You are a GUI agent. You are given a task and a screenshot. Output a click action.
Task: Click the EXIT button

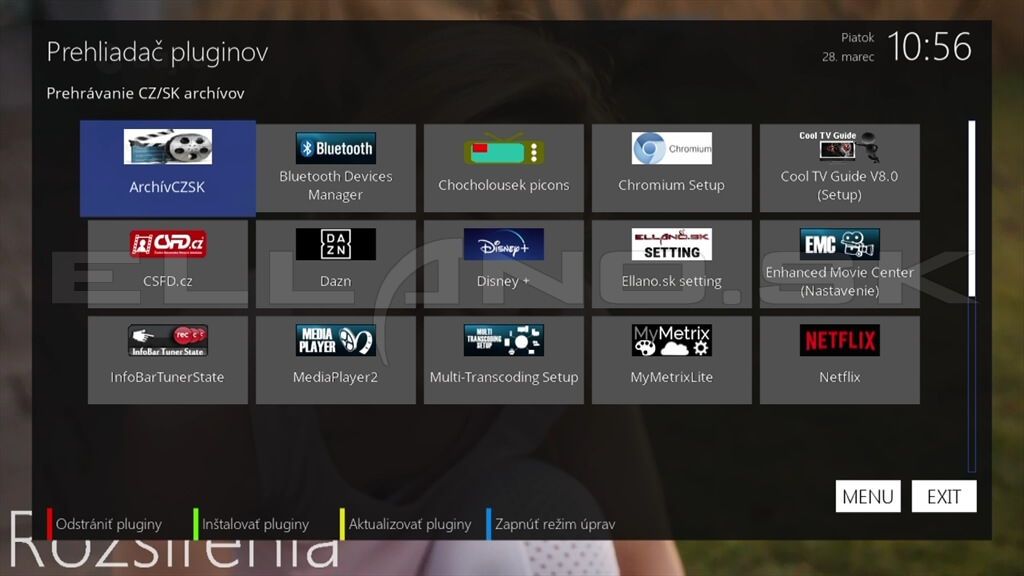(x=944, y=496)
